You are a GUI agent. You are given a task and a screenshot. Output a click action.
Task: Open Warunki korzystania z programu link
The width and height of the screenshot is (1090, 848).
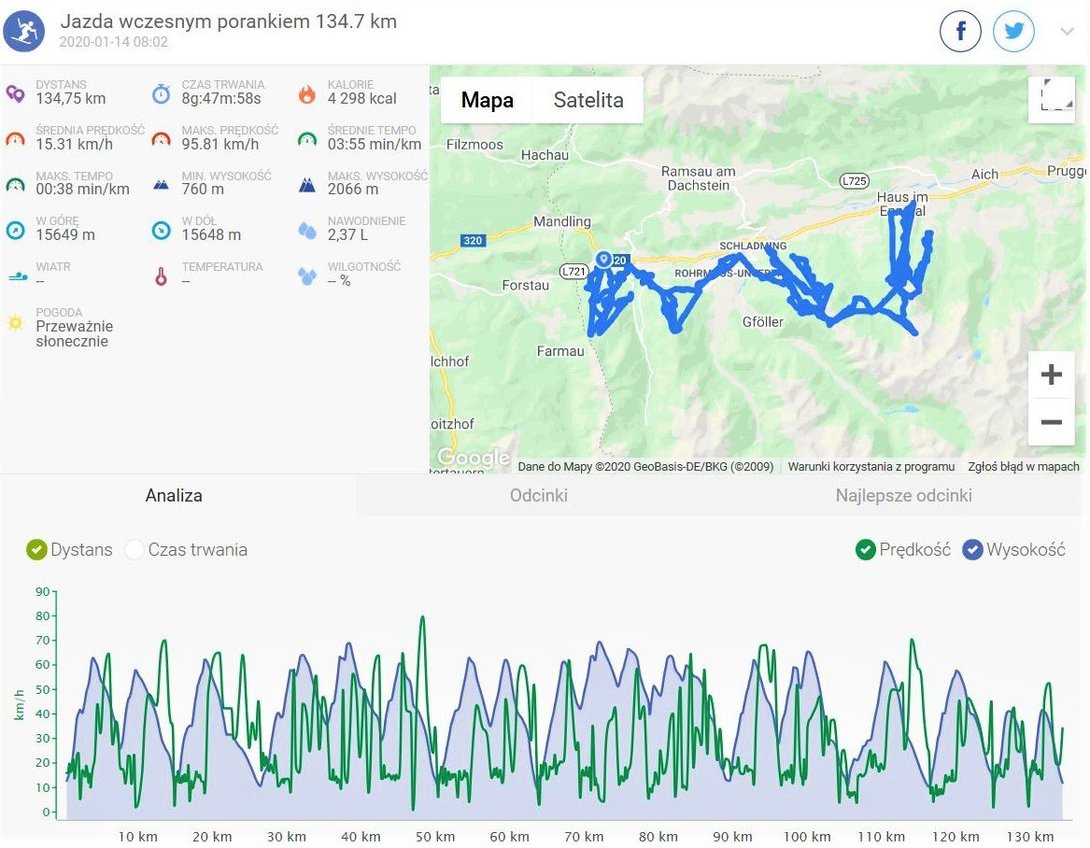(870, 466)
